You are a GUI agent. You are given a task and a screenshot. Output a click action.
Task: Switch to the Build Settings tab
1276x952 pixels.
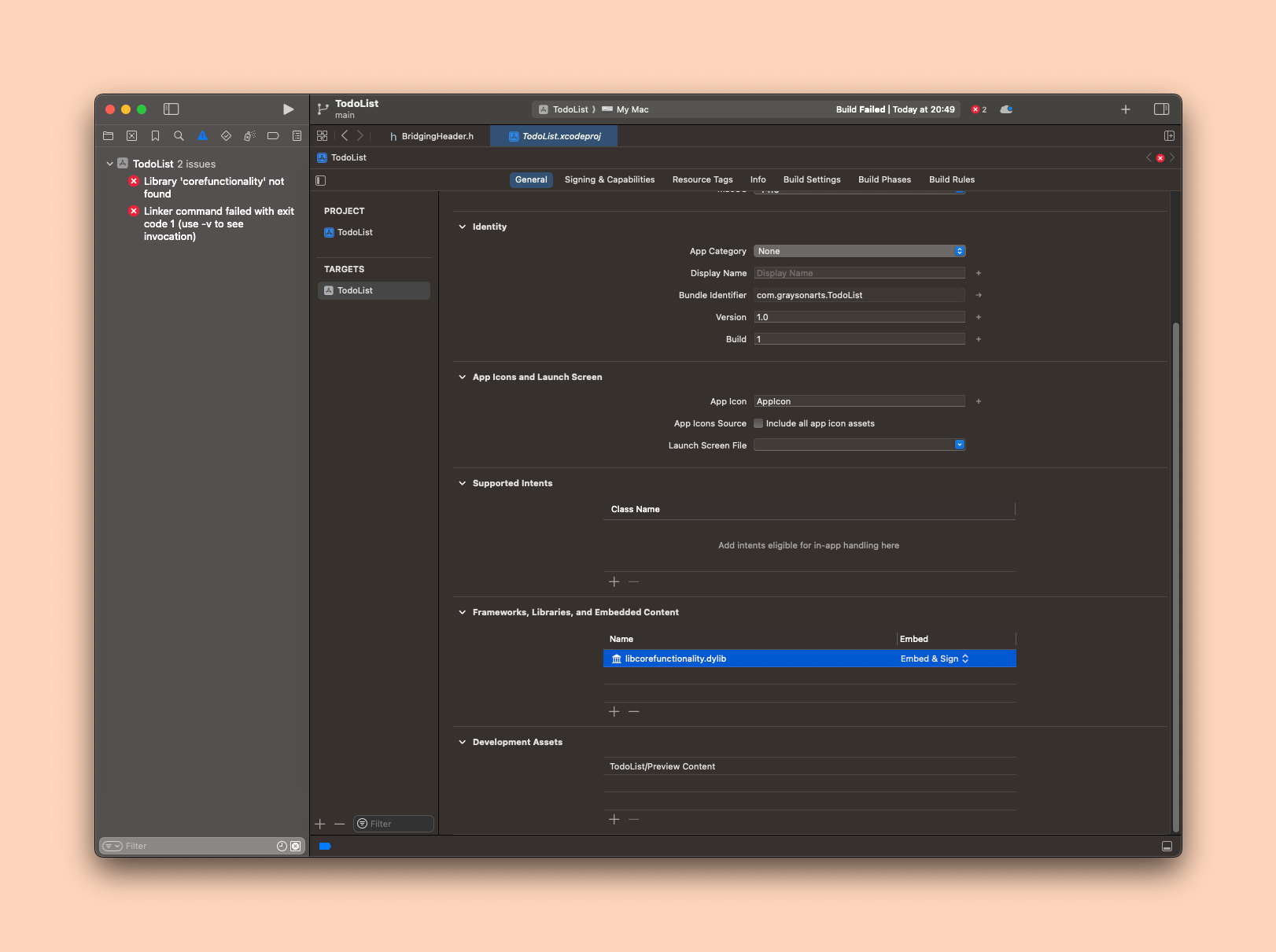click(x=811, y=179)
